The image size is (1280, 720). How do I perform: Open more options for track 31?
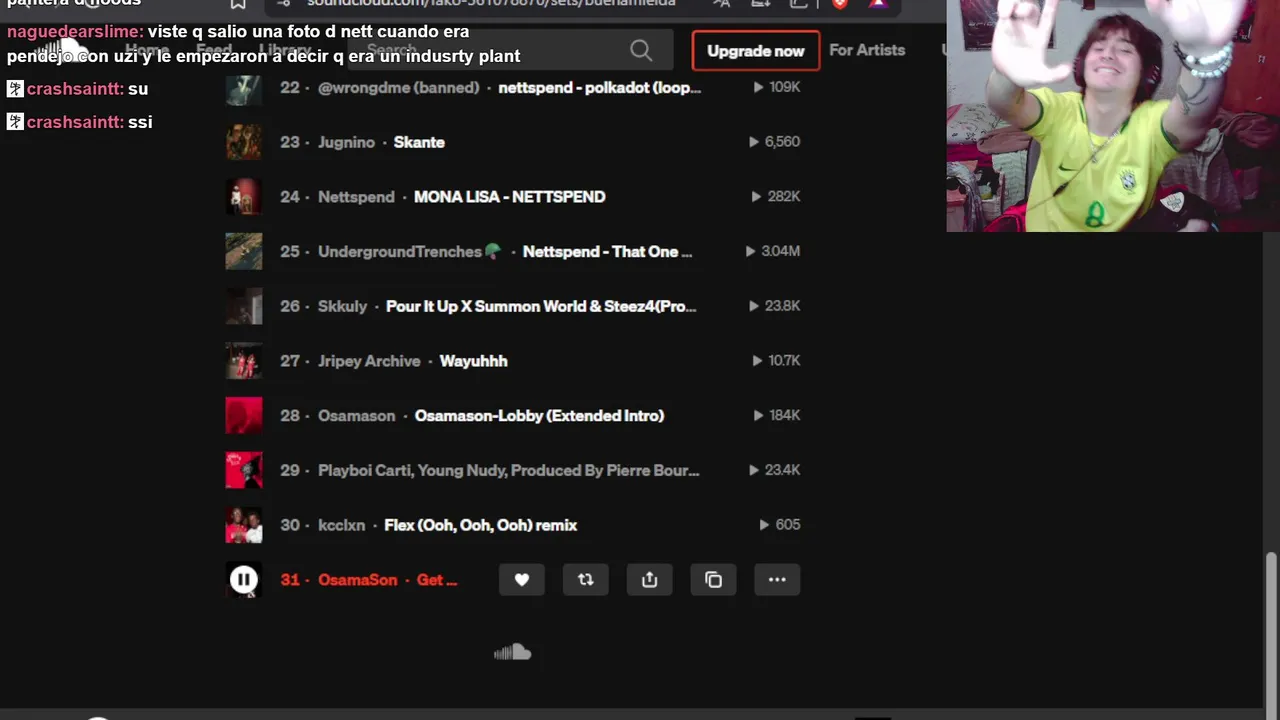pos(777,580)
